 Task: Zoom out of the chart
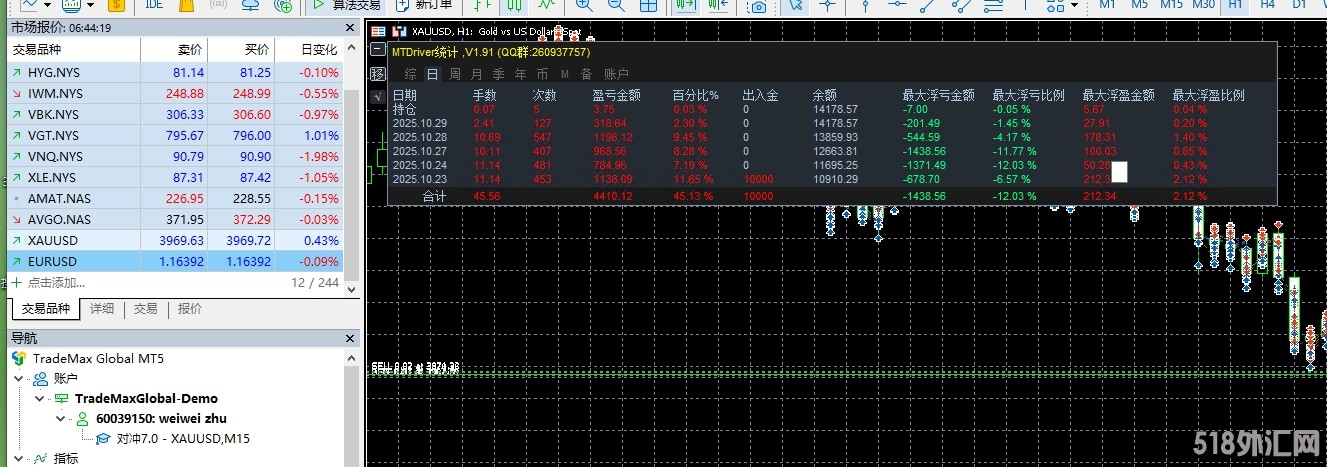point(618,6)
